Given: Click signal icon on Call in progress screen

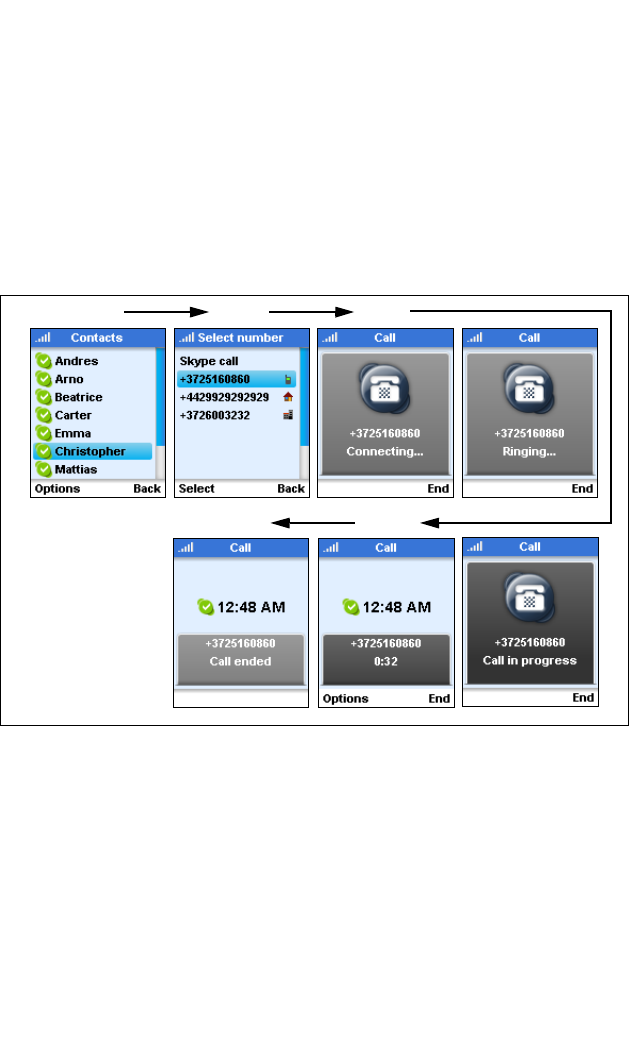Looking at the screenshot, I should [x=475, y=547].
